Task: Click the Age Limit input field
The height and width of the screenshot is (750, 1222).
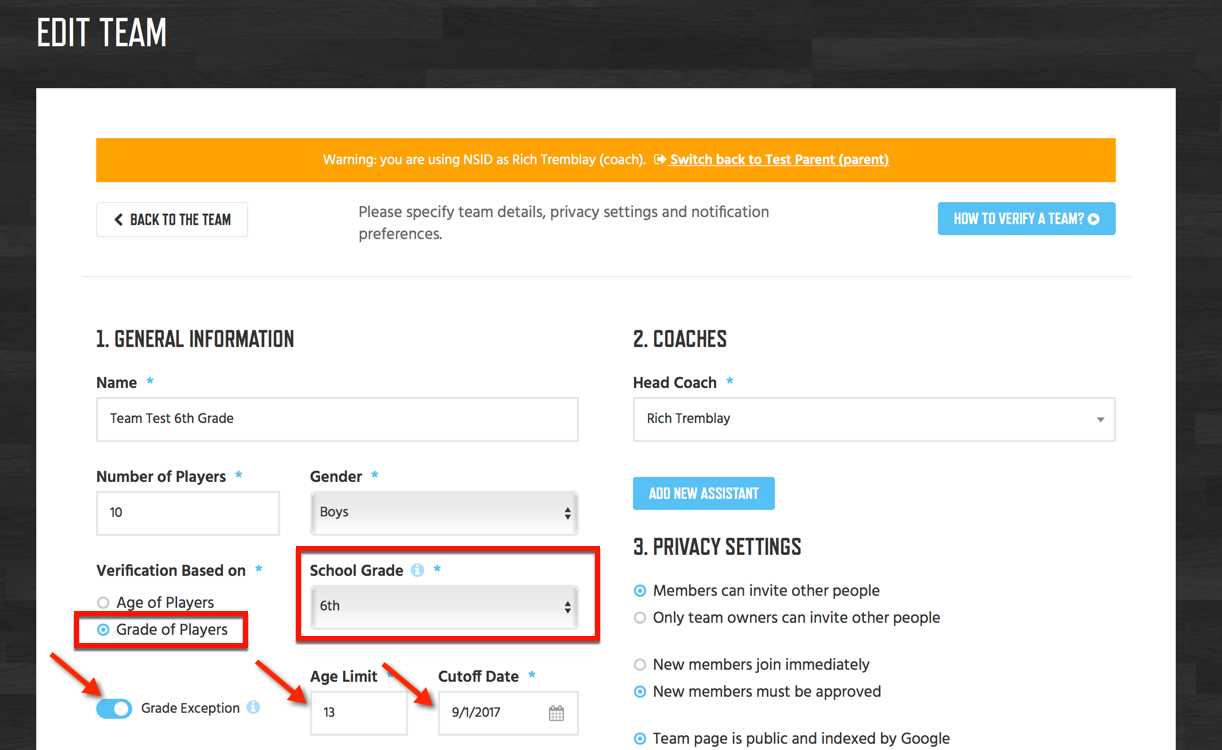Action: click(x=359, y=713)
